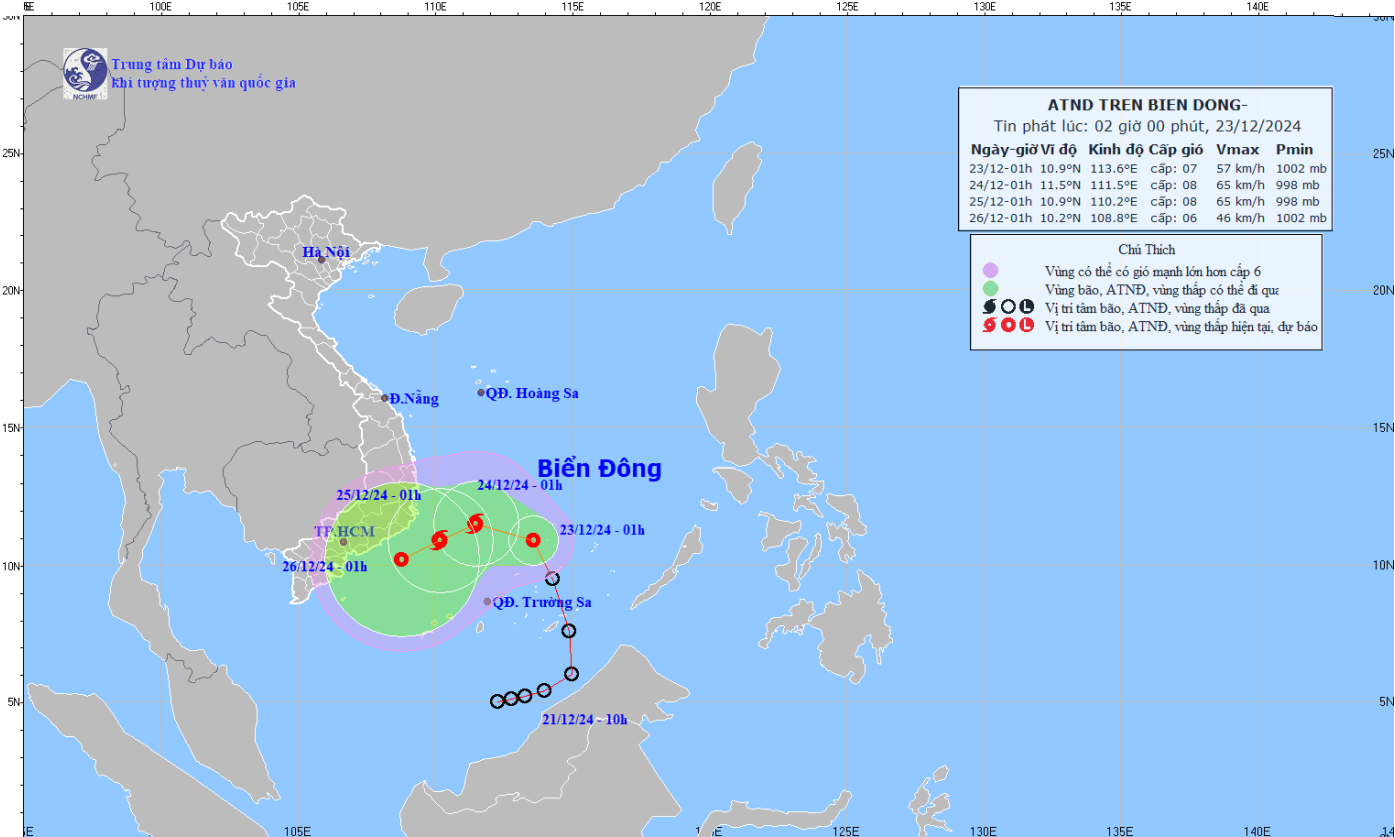Click the longitude value 111.5°E
Screen dimensions: 1395x837
point(1115,185)
